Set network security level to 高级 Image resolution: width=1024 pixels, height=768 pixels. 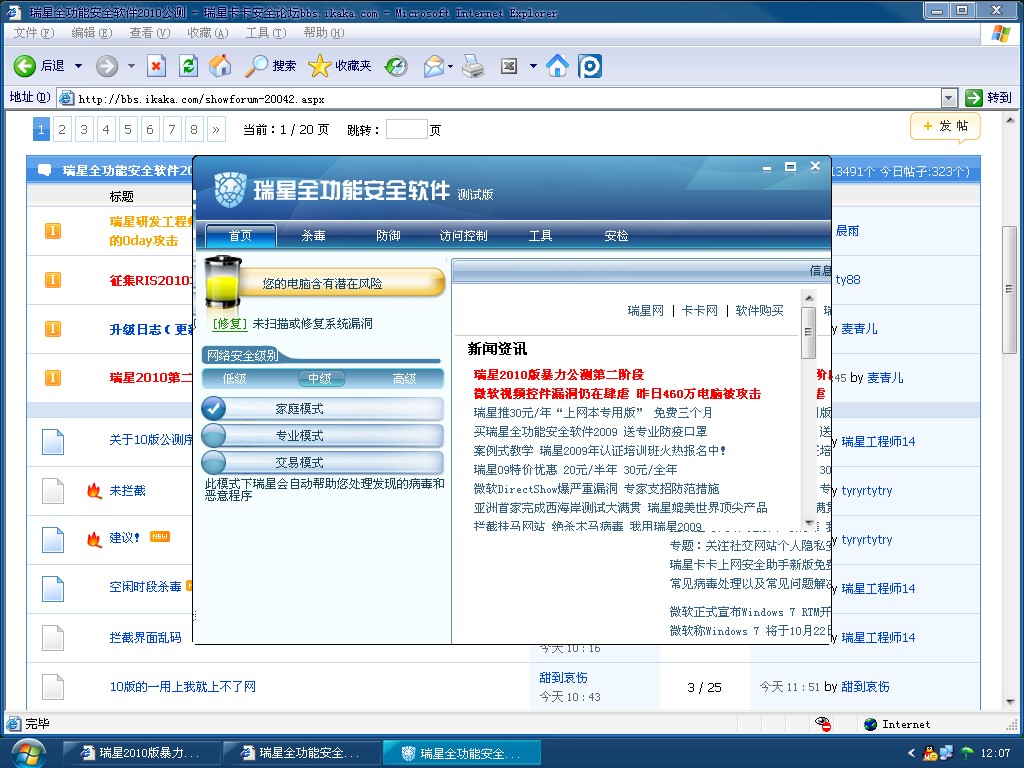tap(405, 379)
